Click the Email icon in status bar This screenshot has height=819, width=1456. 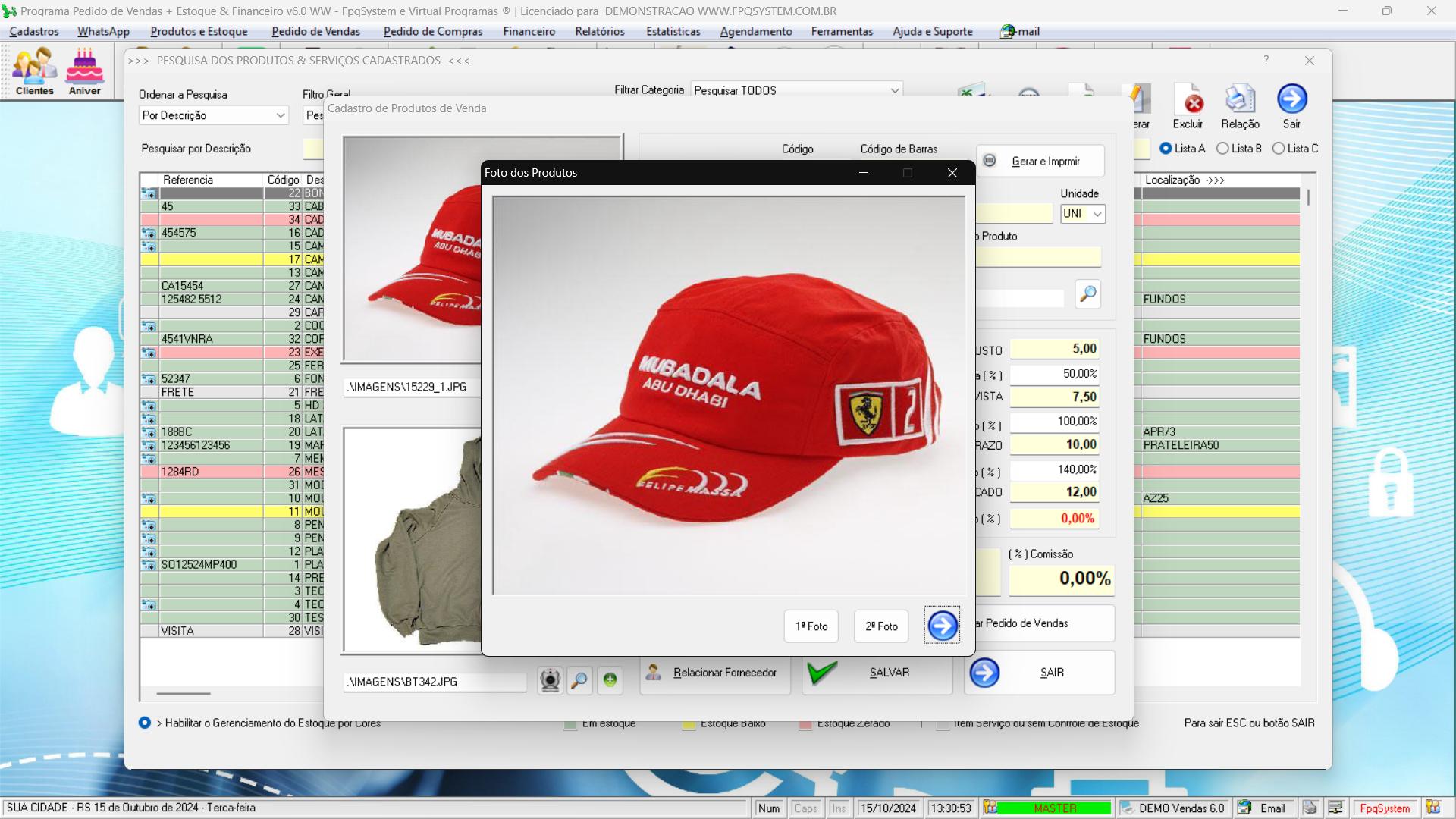pos(1244,808)
